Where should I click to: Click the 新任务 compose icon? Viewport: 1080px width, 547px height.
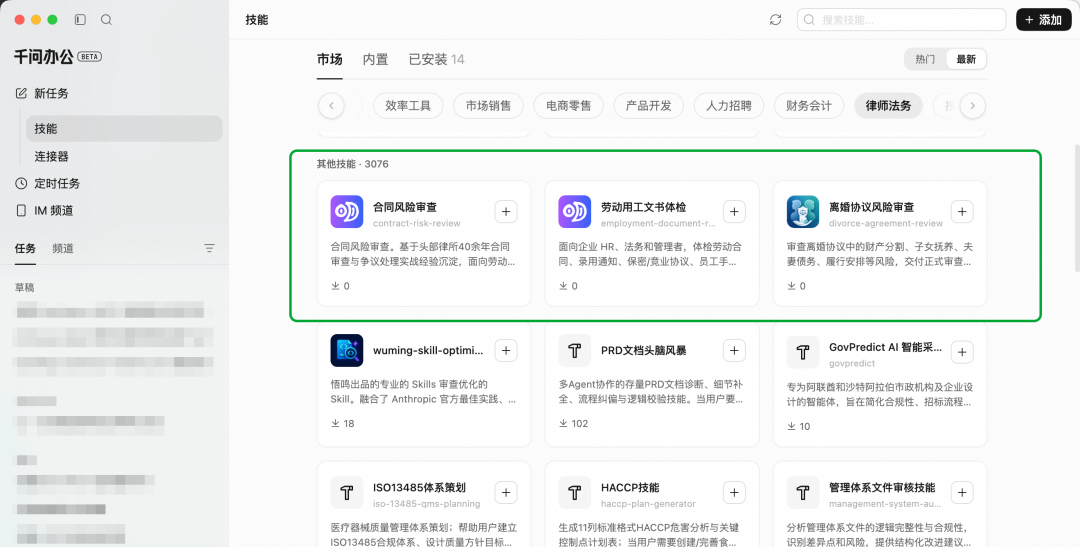[21, 93]
